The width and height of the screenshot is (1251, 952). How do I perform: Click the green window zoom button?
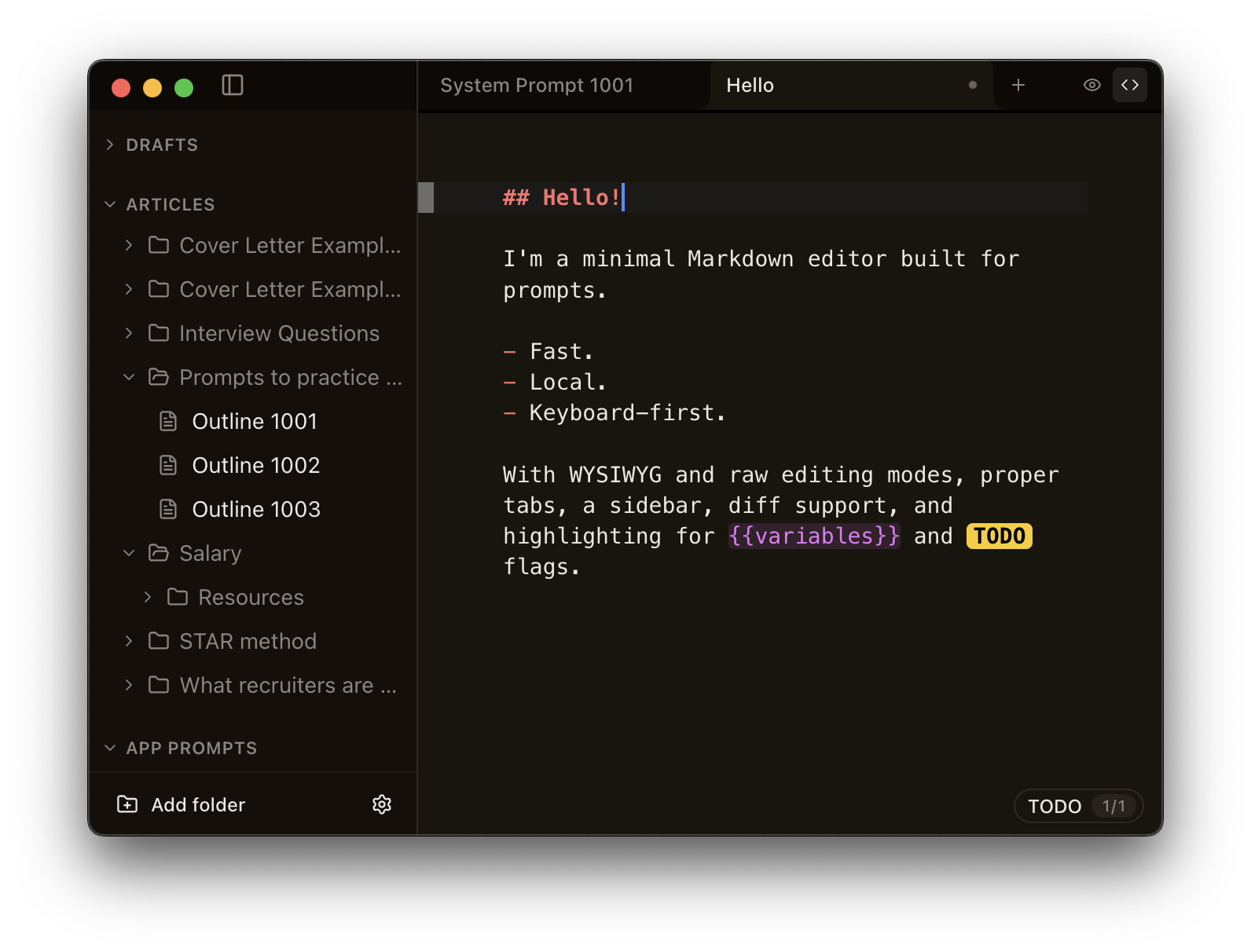pos(184,87)
